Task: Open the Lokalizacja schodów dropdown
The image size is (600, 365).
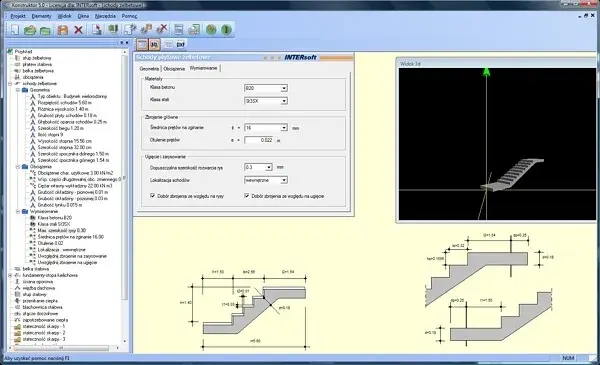Action: point(284,180)
